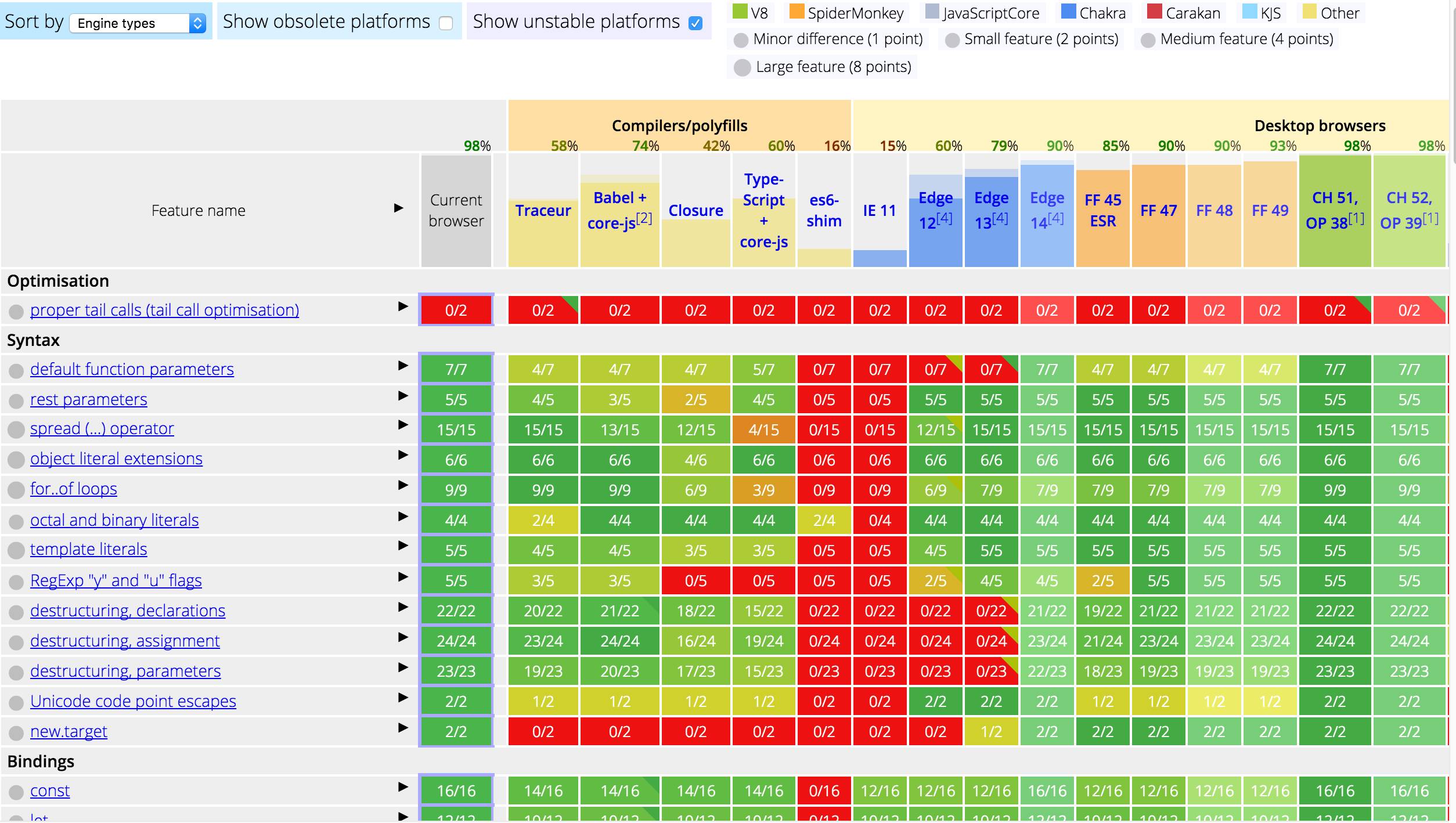
Task: Click the importance circle beside proper tail calls
Action: coord(16,312)
